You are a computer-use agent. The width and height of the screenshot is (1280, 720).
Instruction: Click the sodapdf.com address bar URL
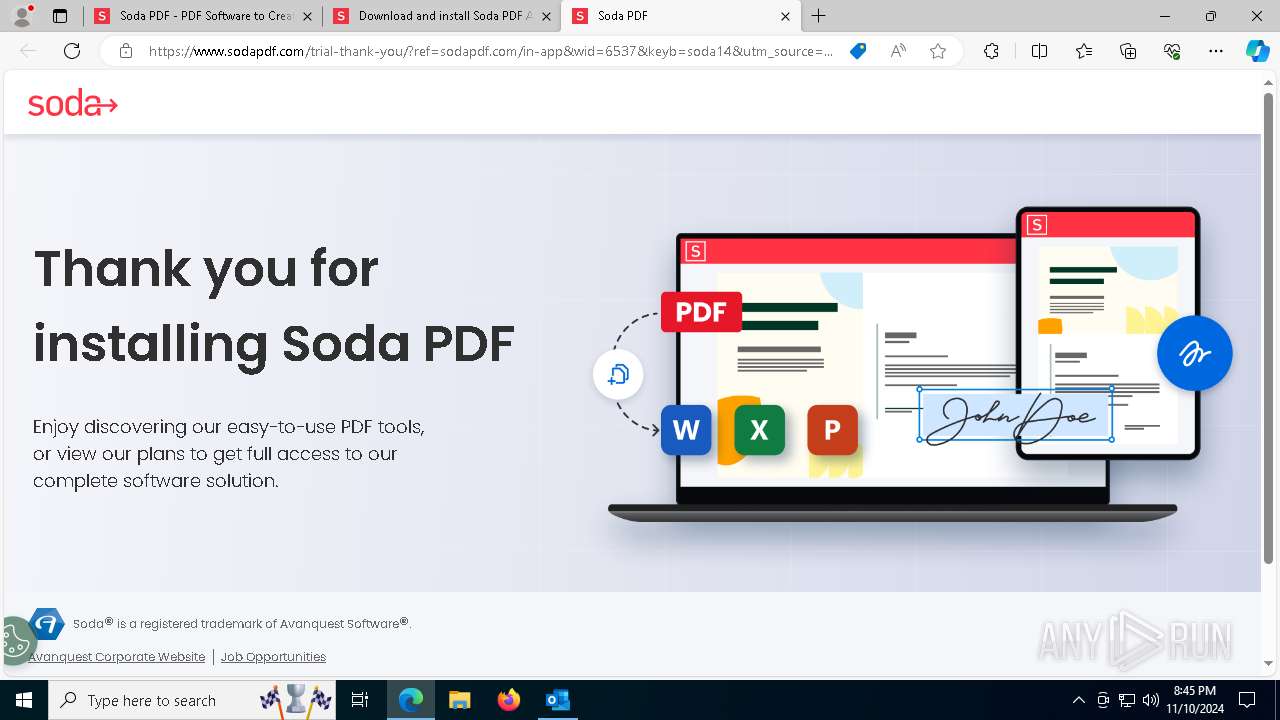(x=490, y=51)
